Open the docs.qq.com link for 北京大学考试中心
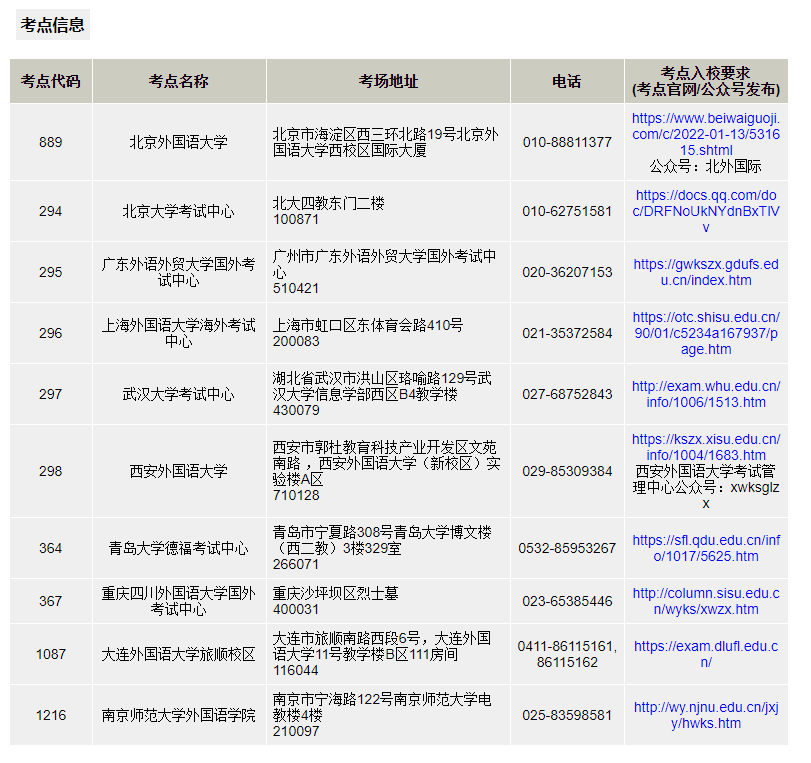811x763 pixels. click(x=706, y=211)
